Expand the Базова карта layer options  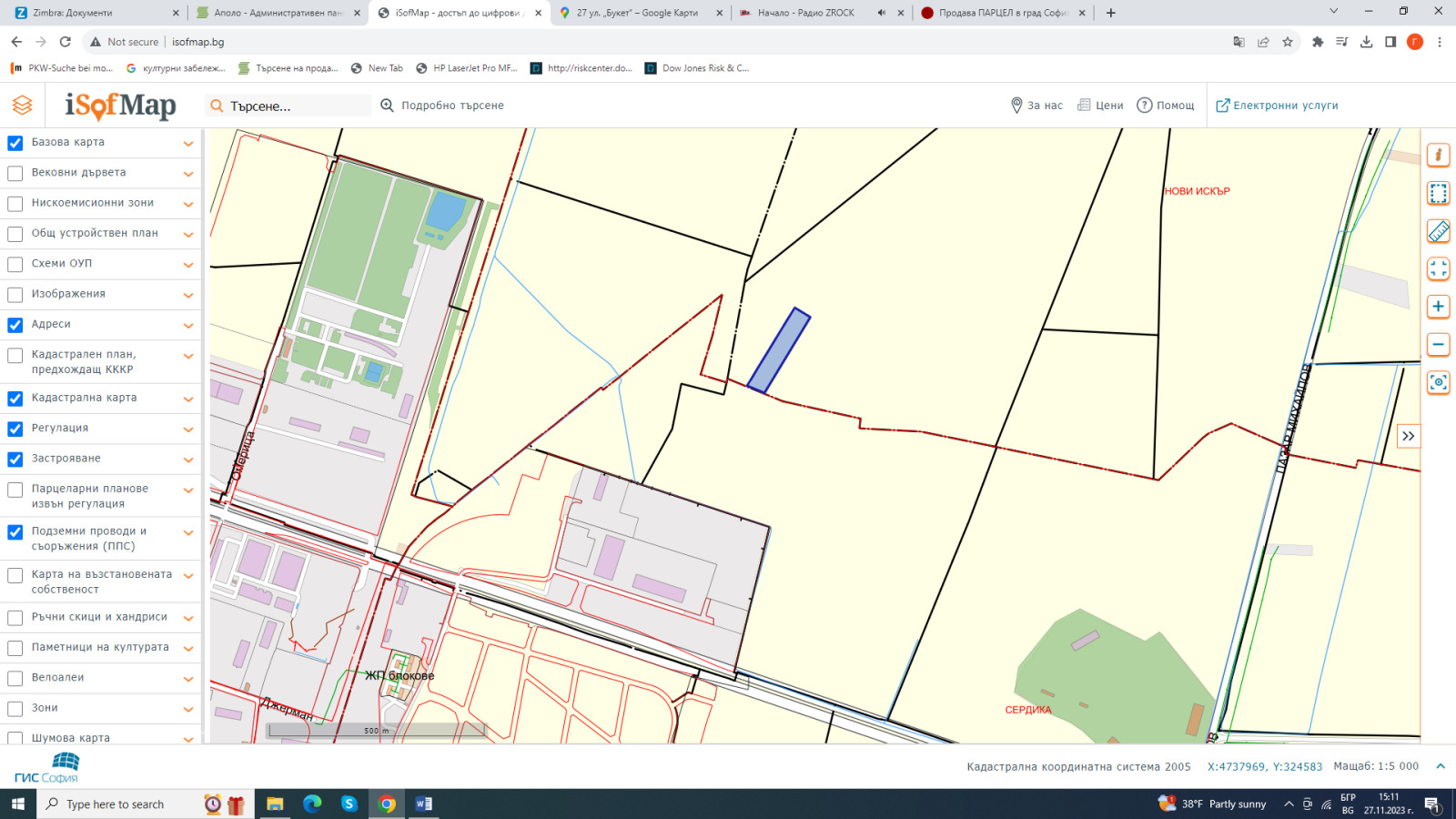[x=188, y=144]
